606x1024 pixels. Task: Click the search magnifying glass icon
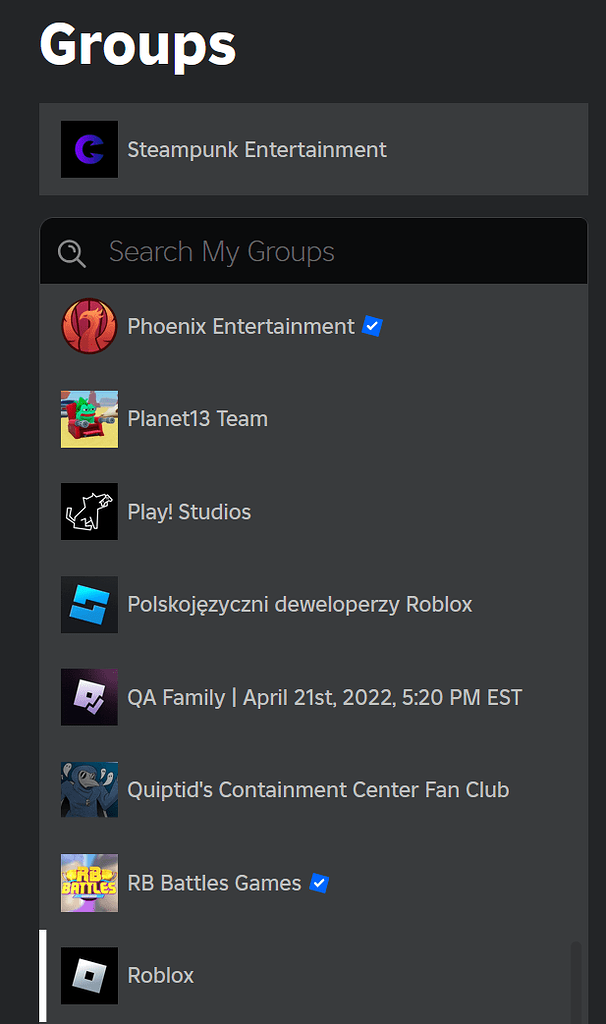(71, 252)
